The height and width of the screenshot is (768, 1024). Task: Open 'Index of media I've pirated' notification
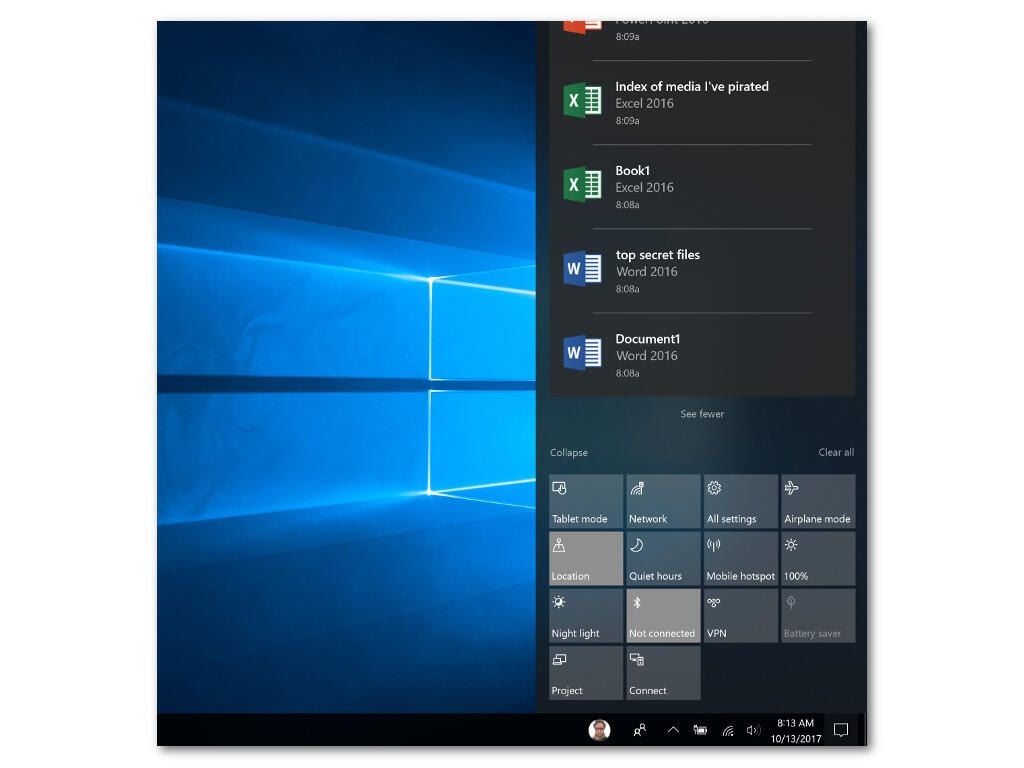pyautogui.click(x=702, y=103)
